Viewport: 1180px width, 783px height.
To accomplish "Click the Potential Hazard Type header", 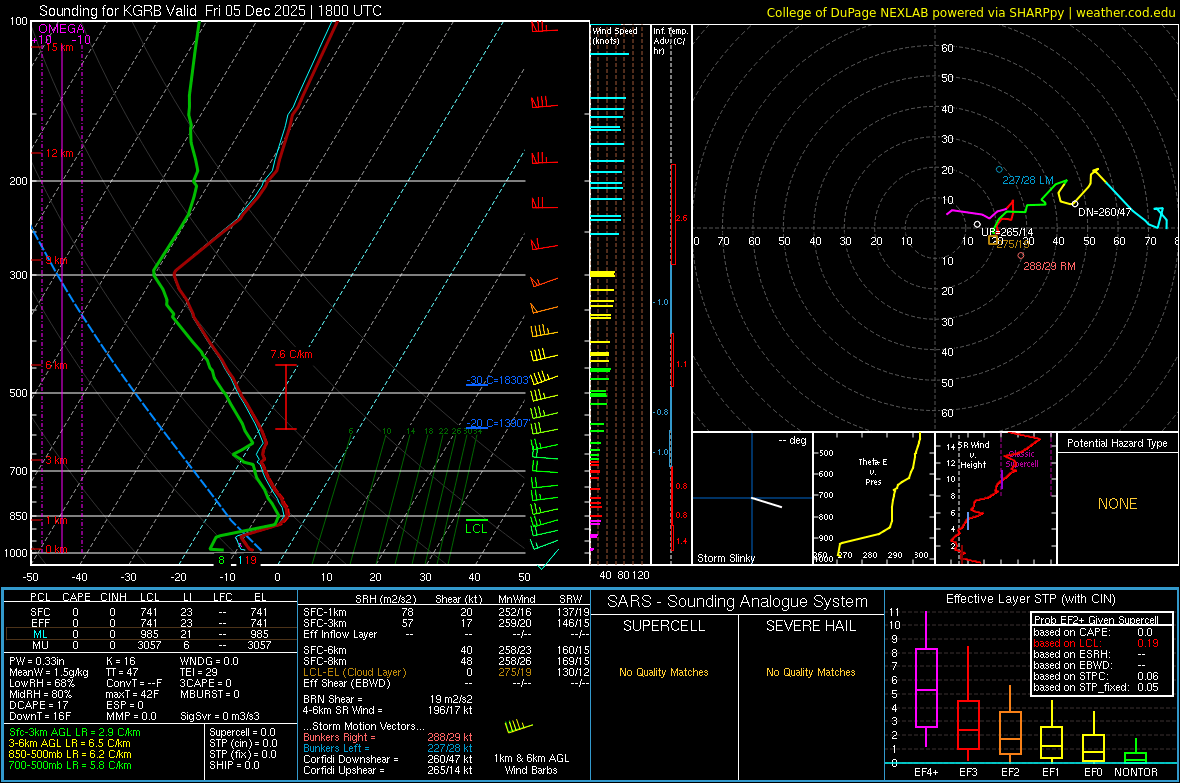I will click(1117, 443).
